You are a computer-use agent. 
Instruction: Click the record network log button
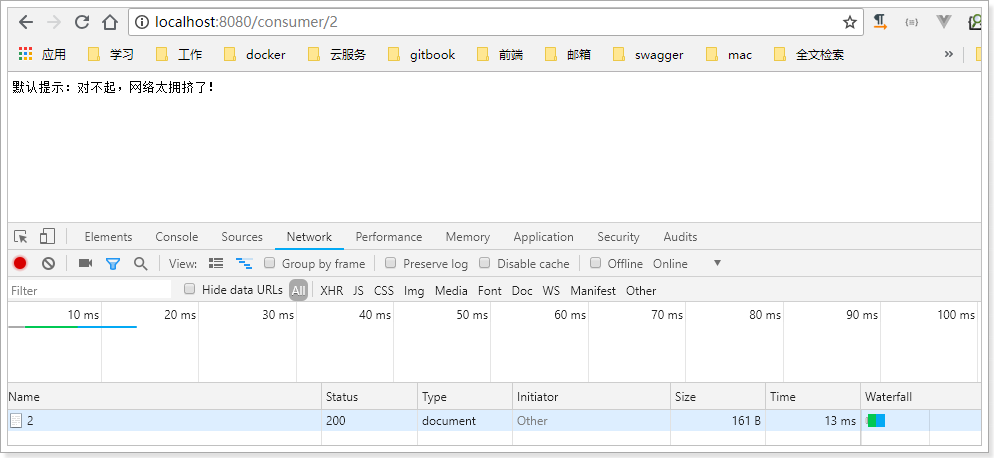click(20, 263)
